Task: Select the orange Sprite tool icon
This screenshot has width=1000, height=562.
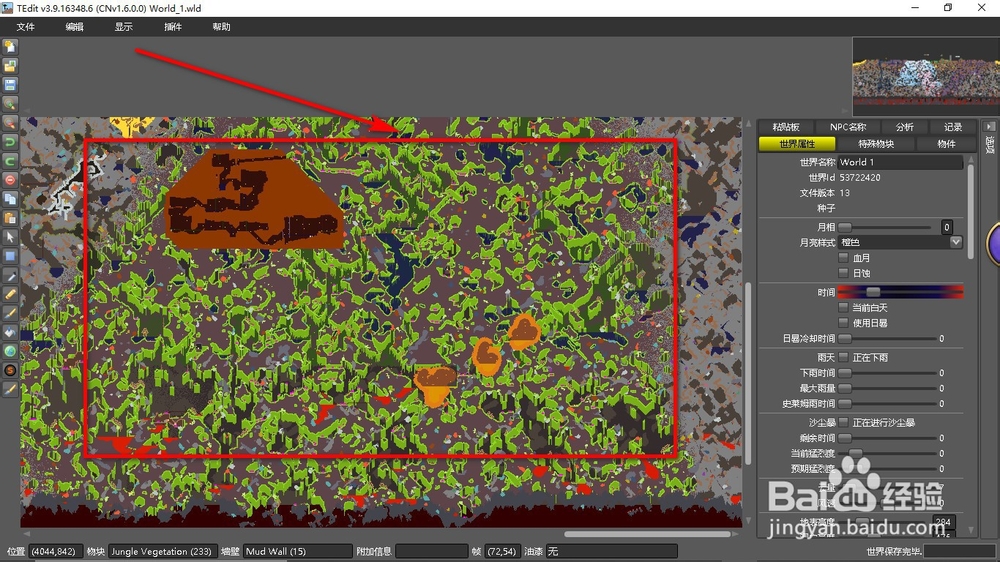Action: tap(10, 371)
